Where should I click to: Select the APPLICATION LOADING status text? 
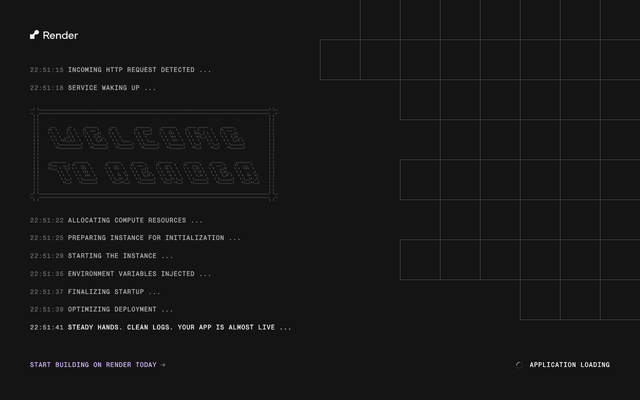coord(569,364)
